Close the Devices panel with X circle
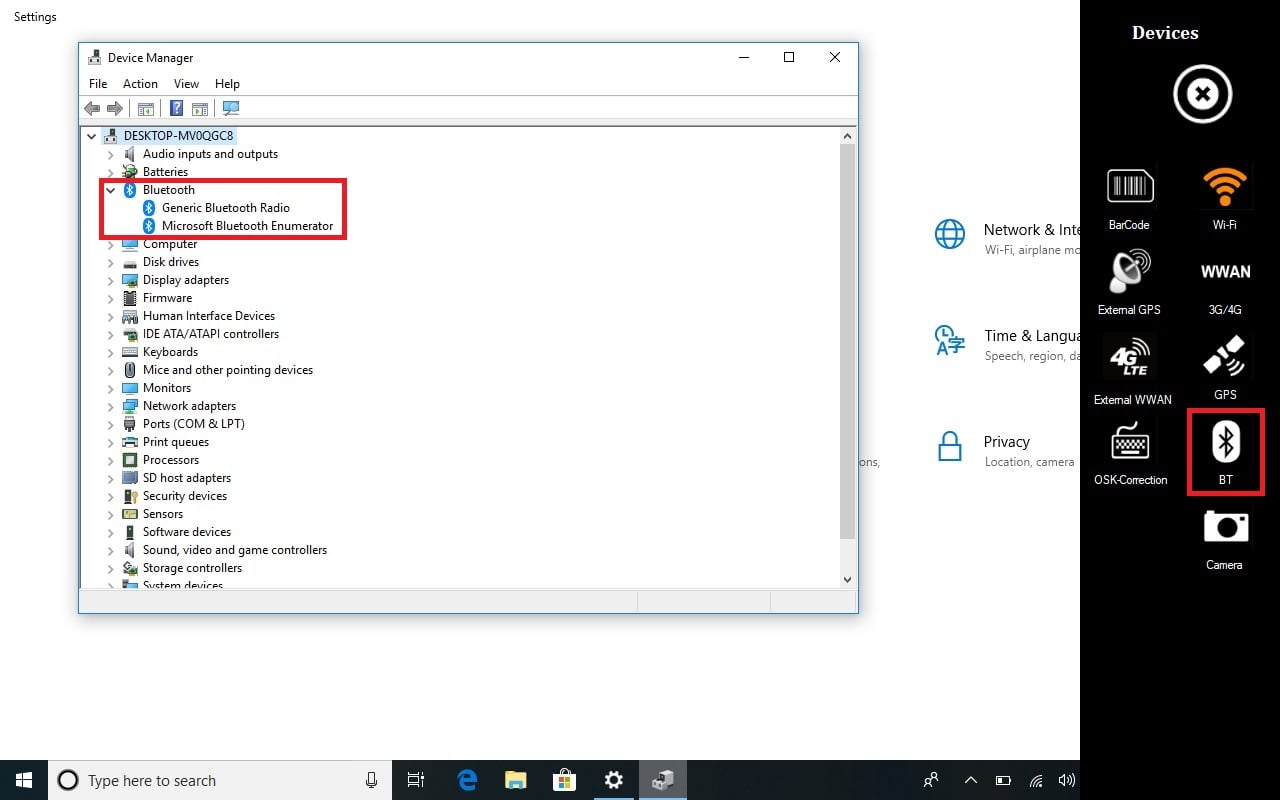The width and height of the screenshot is (1280, 800). pos(1202,95)
